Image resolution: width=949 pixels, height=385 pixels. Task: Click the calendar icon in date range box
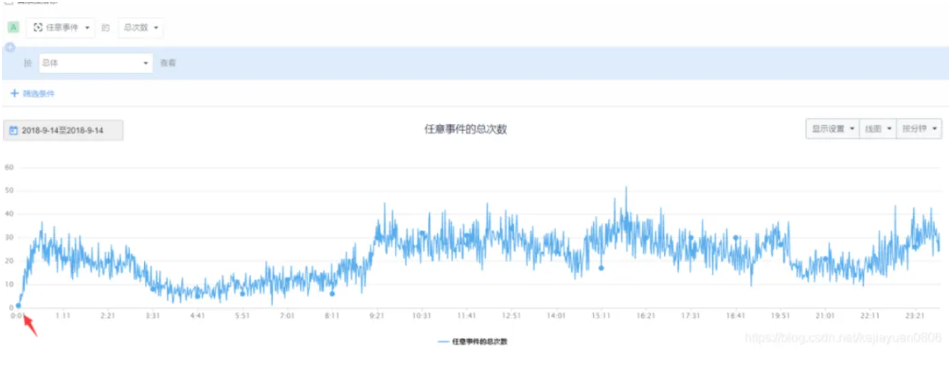[x=14, y=130]
